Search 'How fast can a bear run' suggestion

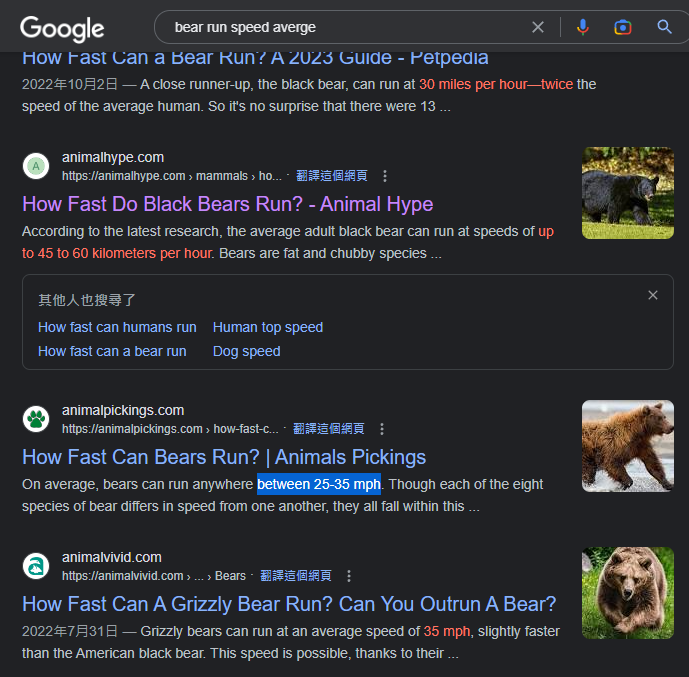(x=112, y=351)
